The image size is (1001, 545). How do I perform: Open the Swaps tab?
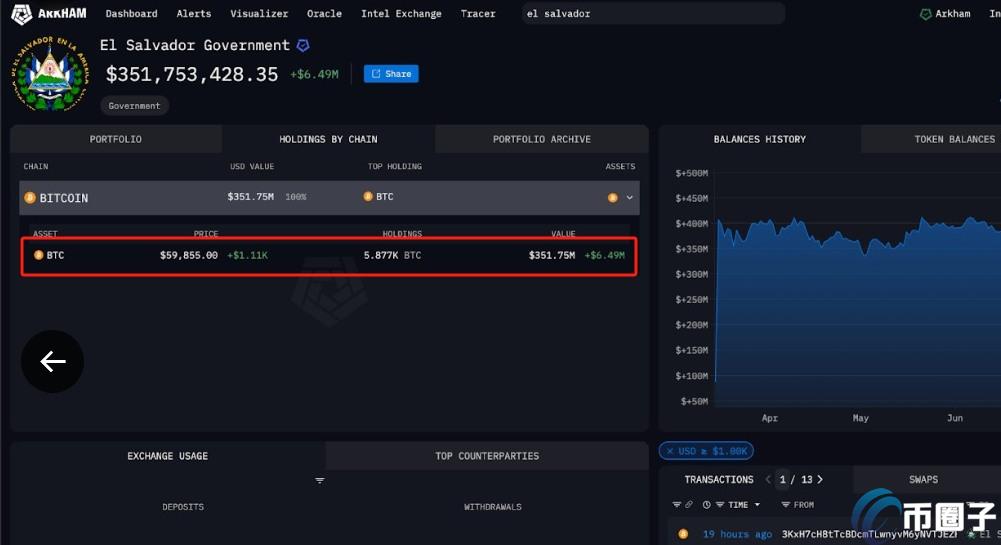923,479
